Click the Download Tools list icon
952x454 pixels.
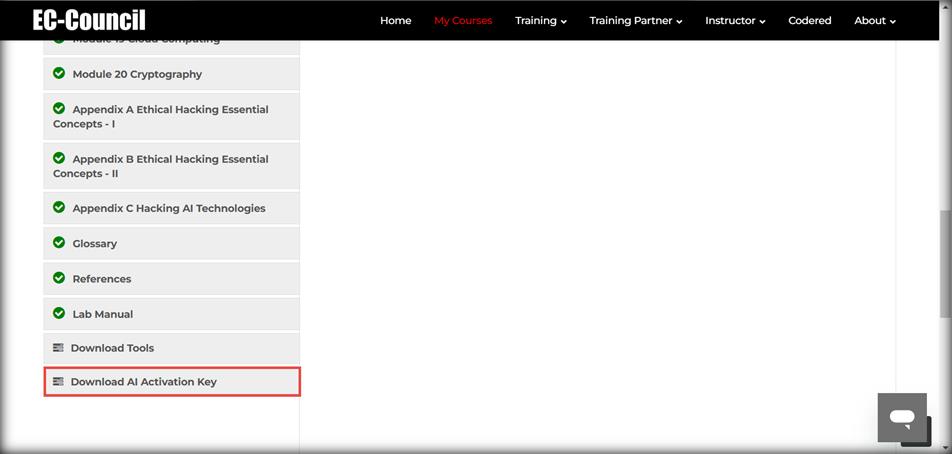click(58, 348)
